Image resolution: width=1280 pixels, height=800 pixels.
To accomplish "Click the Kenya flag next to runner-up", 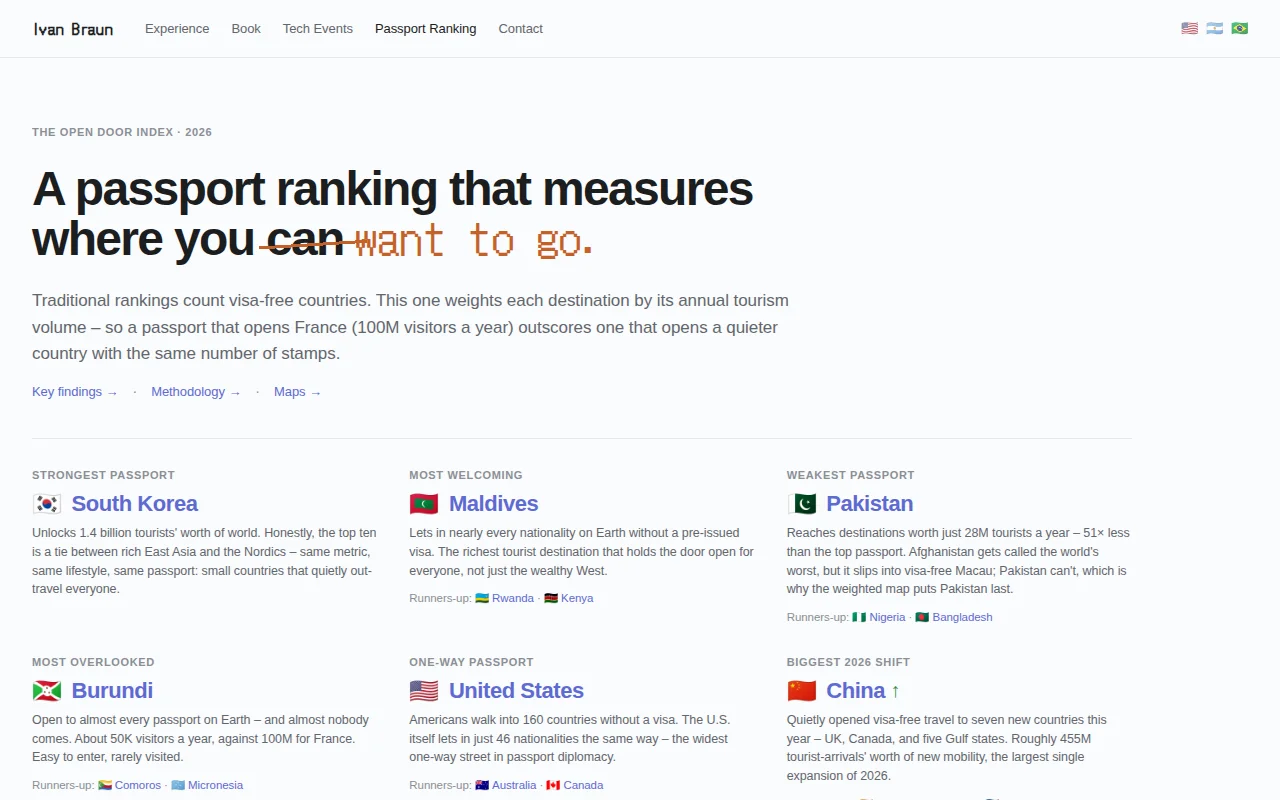I will tap(551, 598).
